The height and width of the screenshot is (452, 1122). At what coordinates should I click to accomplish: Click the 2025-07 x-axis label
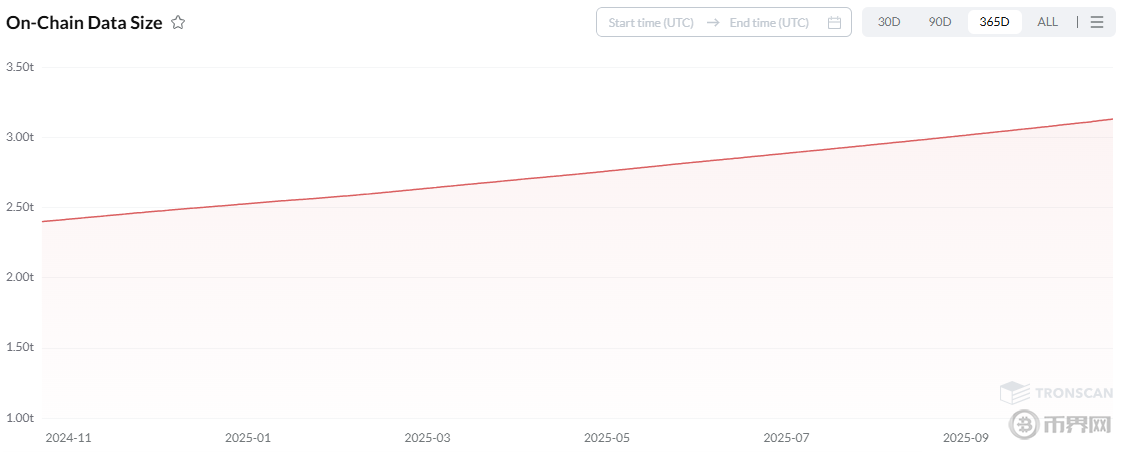tap(786, 438)
